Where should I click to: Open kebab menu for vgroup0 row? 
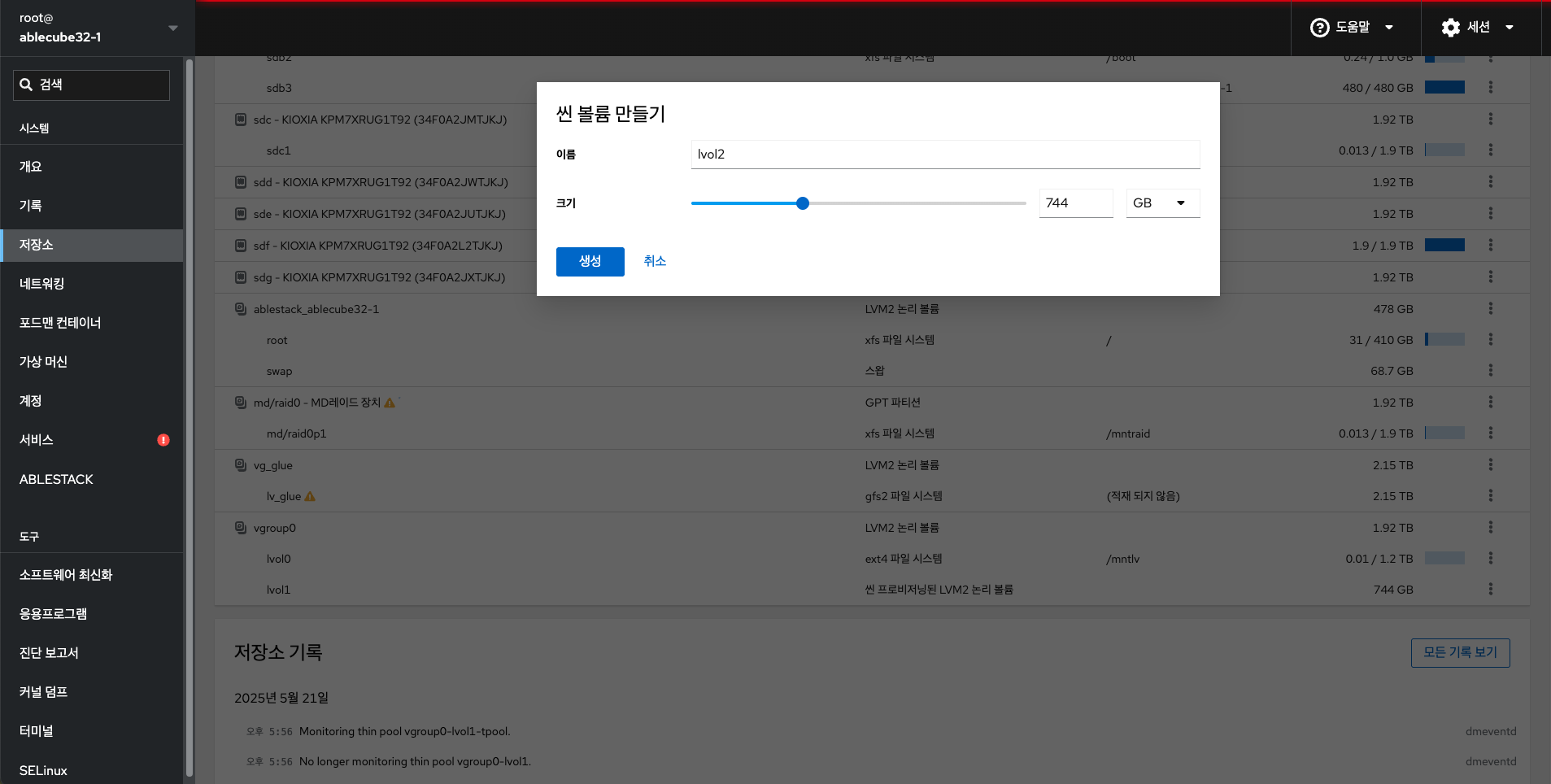1490,527
